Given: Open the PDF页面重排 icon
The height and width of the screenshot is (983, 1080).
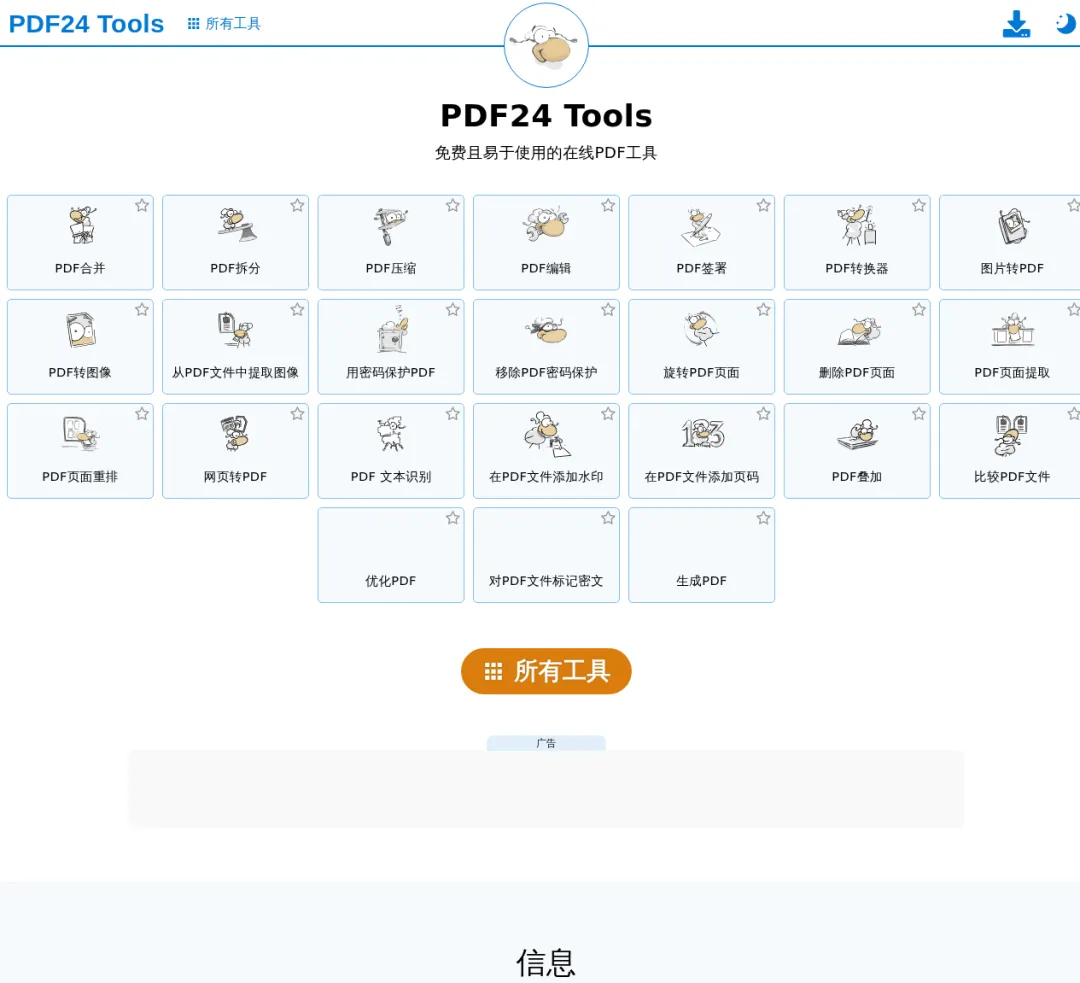Looking at the screenshot, I should (x=81, y=434).
